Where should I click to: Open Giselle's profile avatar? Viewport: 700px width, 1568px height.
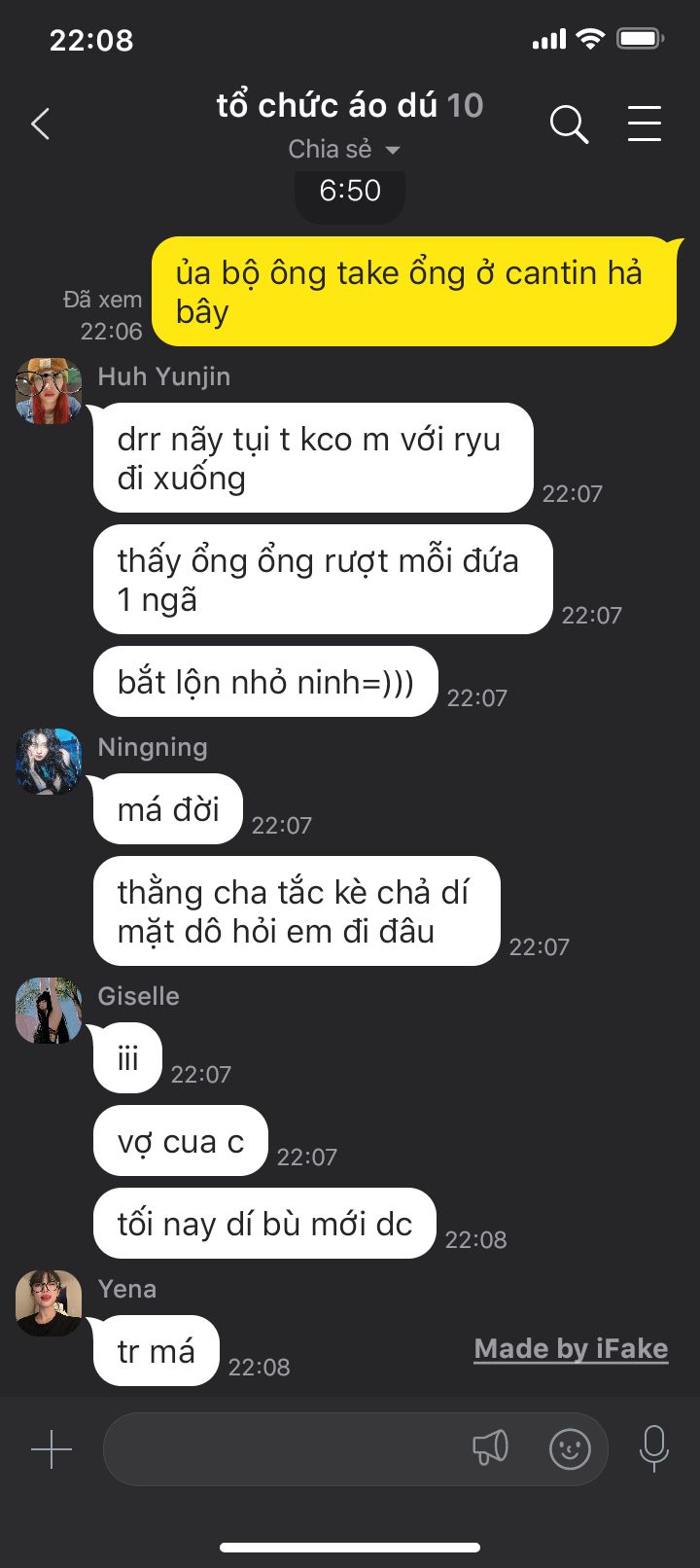click(49, 1011)
